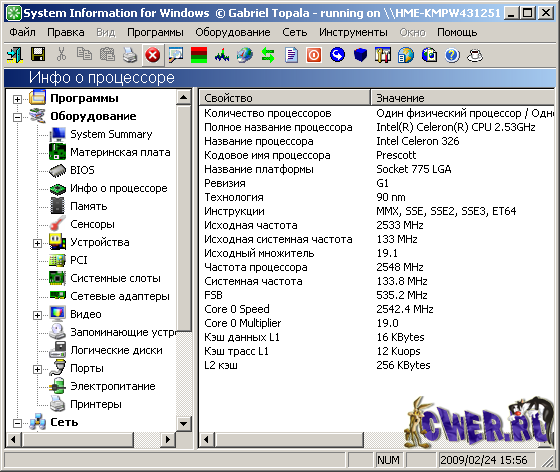560x472 pixels.
Task: Select Сетевые адаптеры tree item
Action: [120, 296]
